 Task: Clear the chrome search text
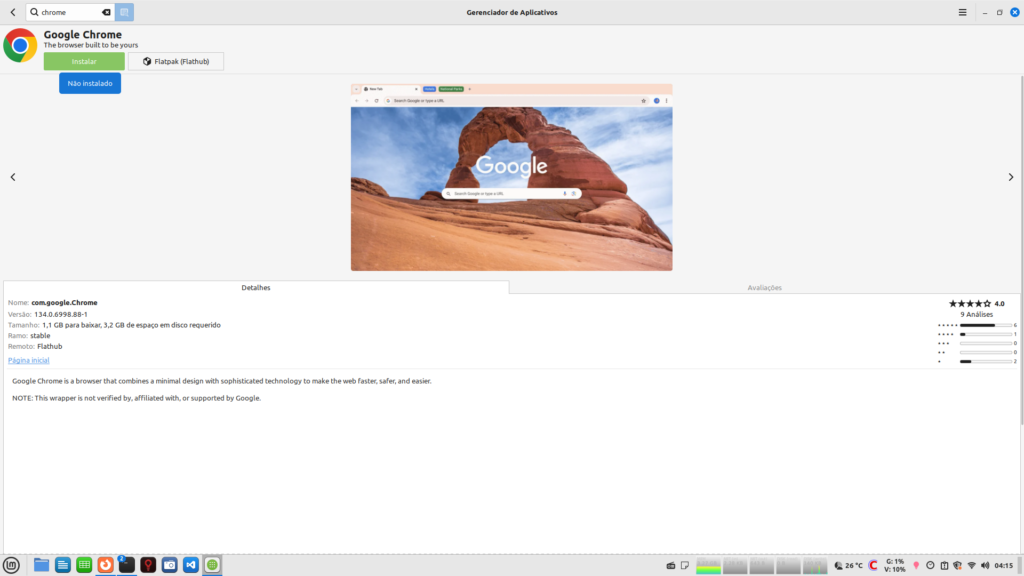pyautogui.click(x=106, y=12)
